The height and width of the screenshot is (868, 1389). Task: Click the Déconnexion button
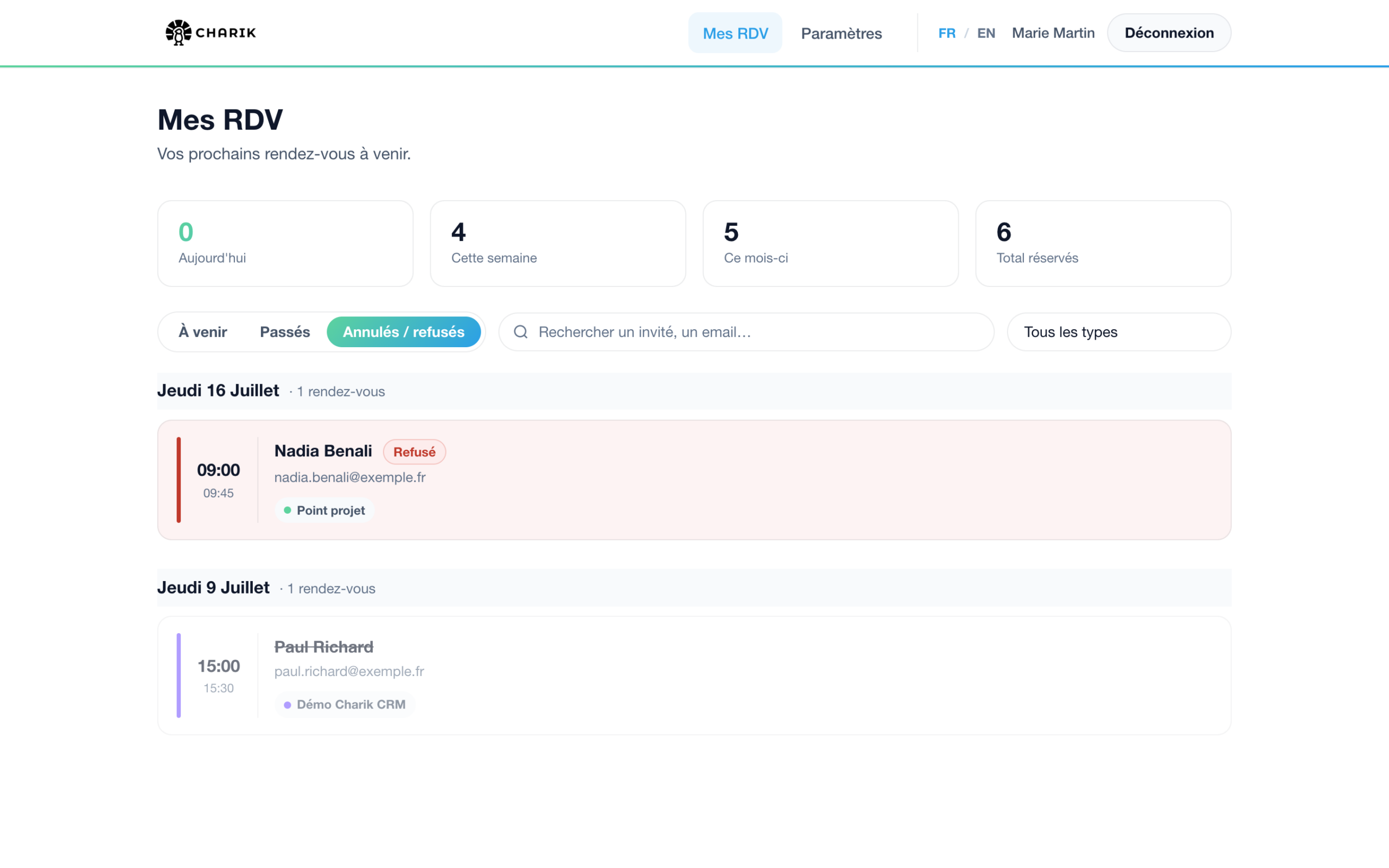tap(1169, 33)
